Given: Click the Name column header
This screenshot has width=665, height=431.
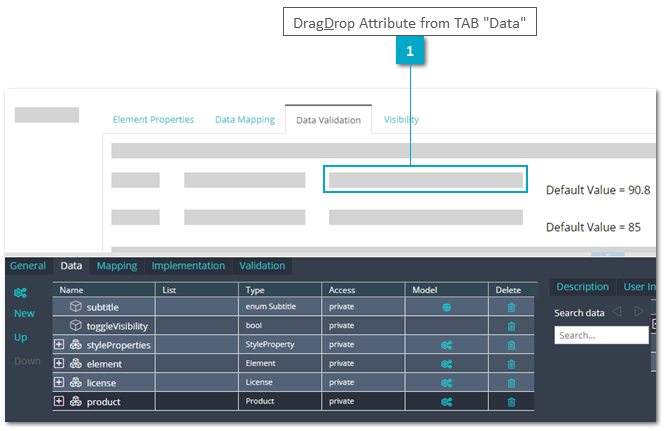Looking at the screenshot, I should [103, 290].
